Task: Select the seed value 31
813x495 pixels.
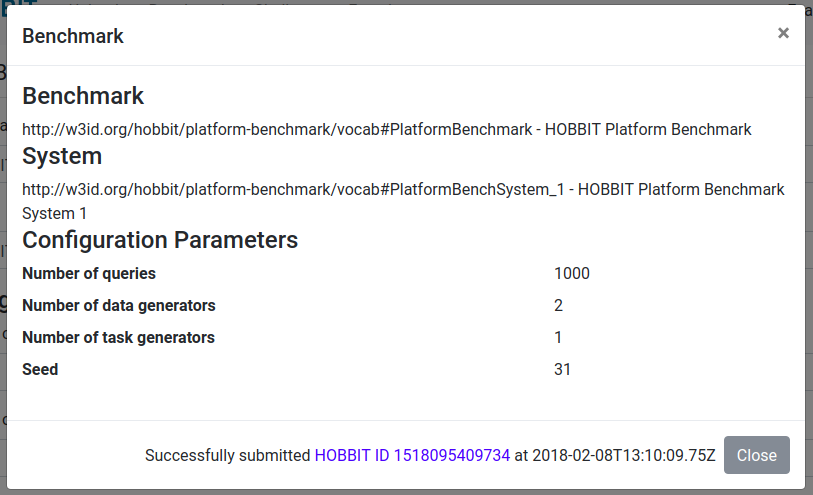Action: (x=562, y=370)
